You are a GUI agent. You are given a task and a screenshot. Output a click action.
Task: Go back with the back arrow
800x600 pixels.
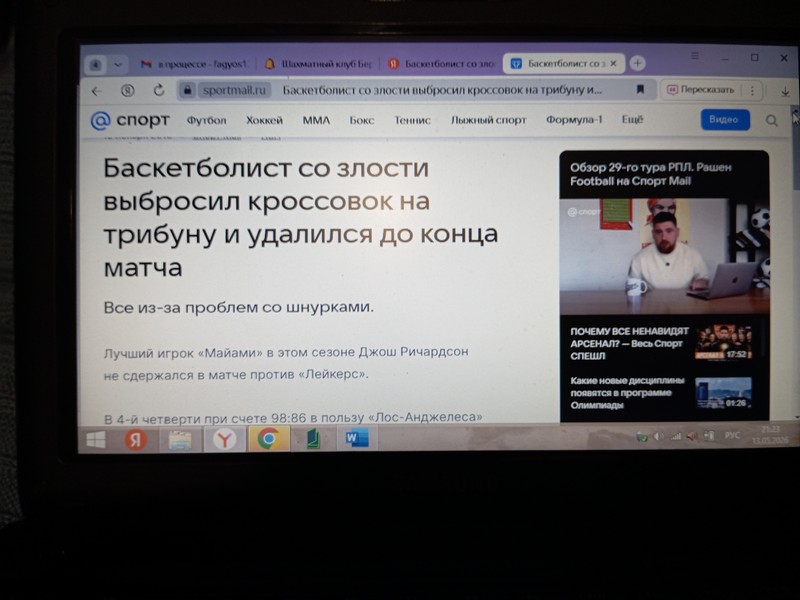pos(96,91)
